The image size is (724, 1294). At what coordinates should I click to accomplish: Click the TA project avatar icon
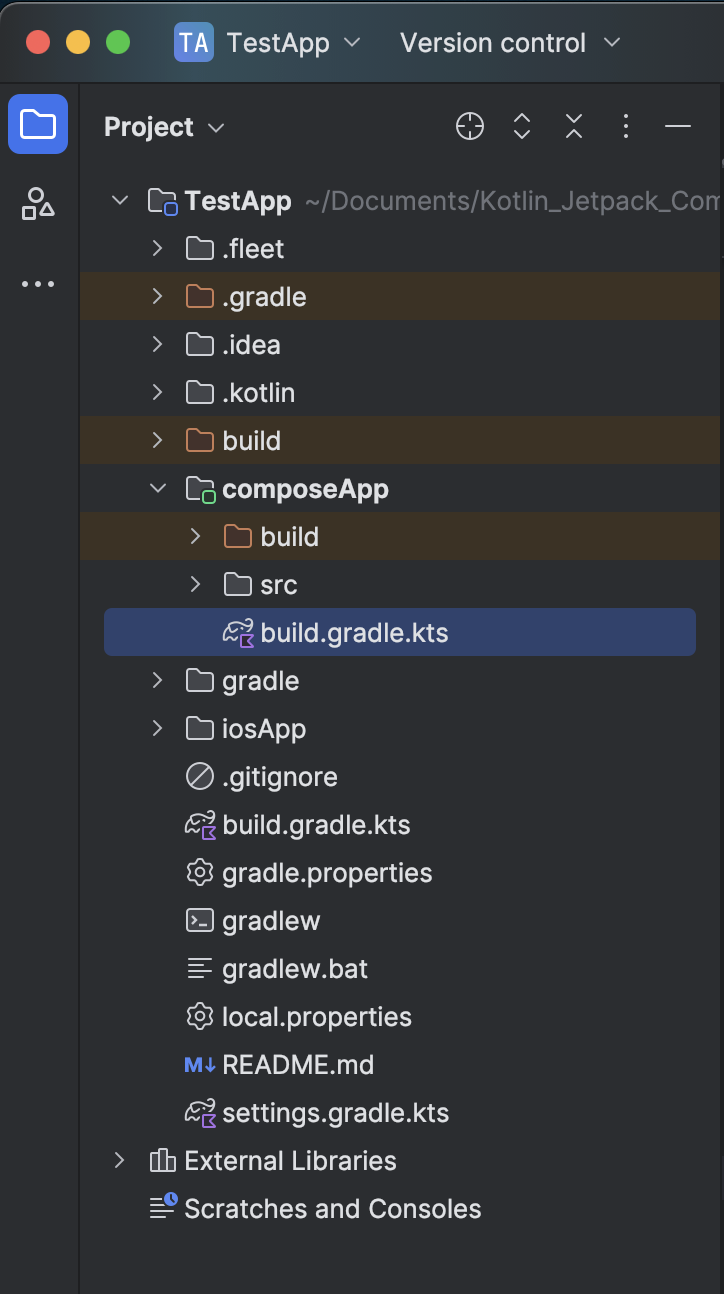[x=194, y=43]
